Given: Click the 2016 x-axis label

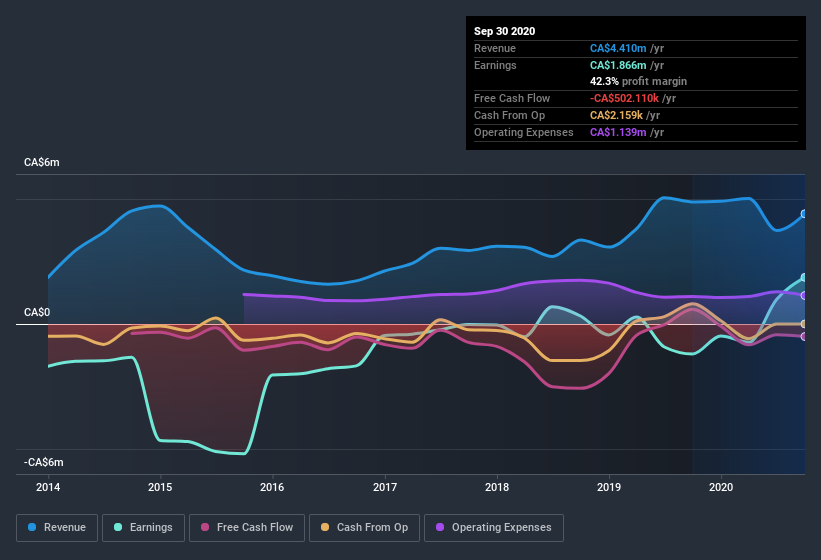Looking at the screenshot, I should [x=272, y=487].
